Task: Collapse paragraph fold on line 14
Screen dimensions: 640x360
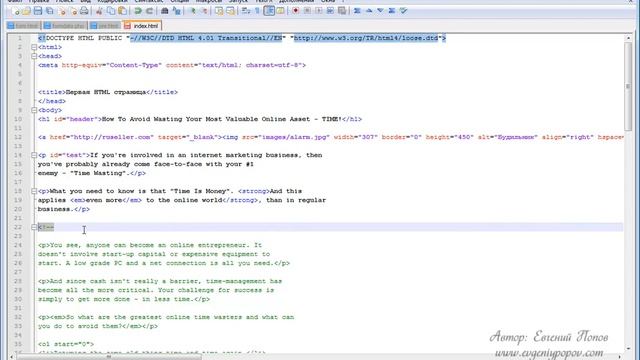Action: pos(34,155)
